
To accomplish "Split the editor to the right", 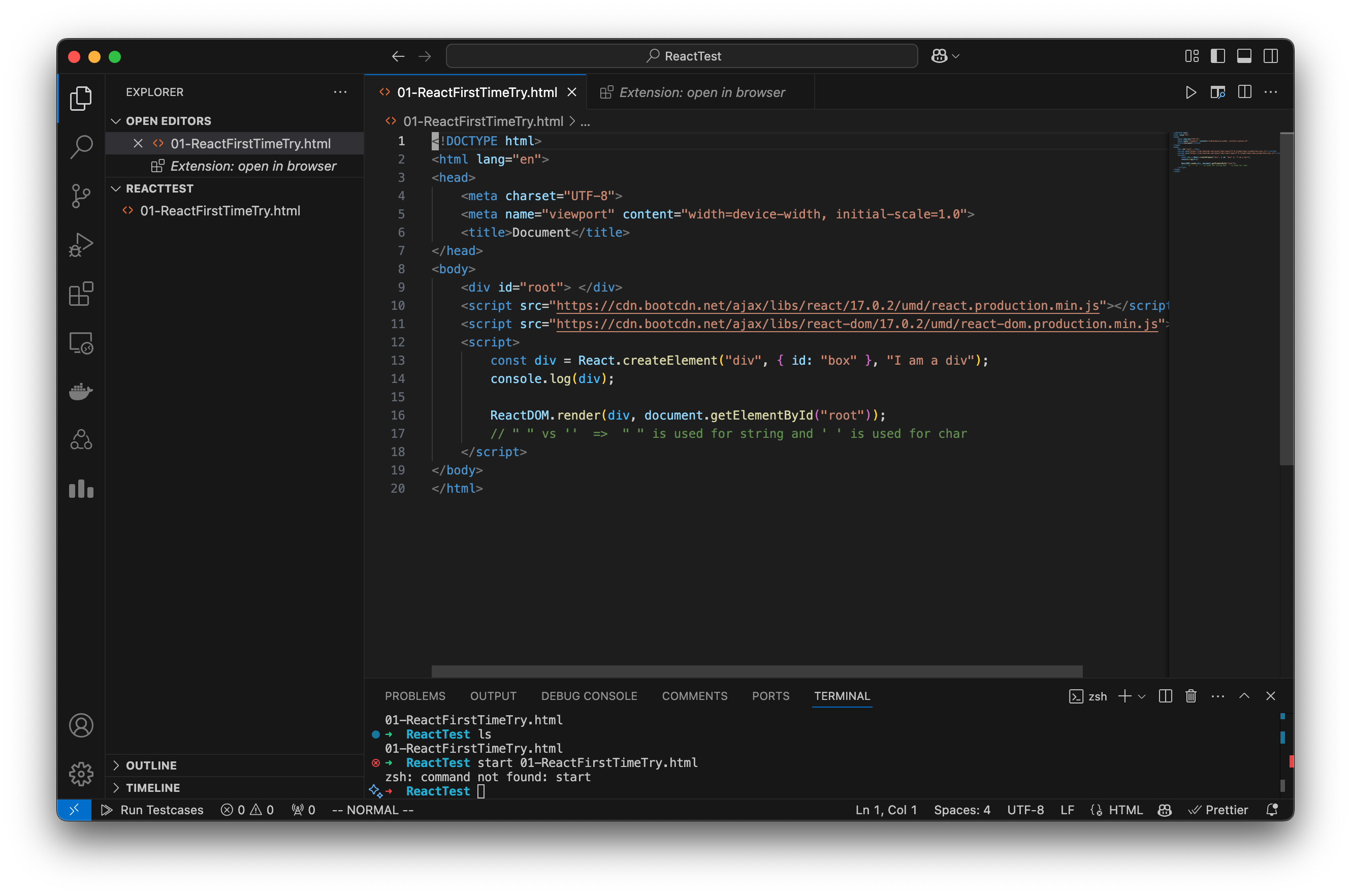I will 1244,92.
